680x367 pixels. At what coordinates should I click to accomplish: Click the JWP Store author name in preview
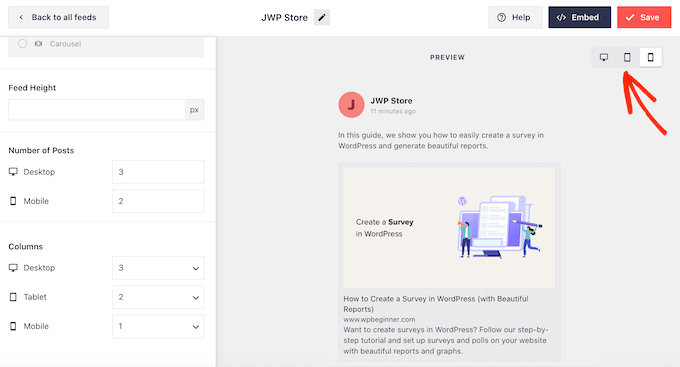pyautogui.click(x=391, y=101)
